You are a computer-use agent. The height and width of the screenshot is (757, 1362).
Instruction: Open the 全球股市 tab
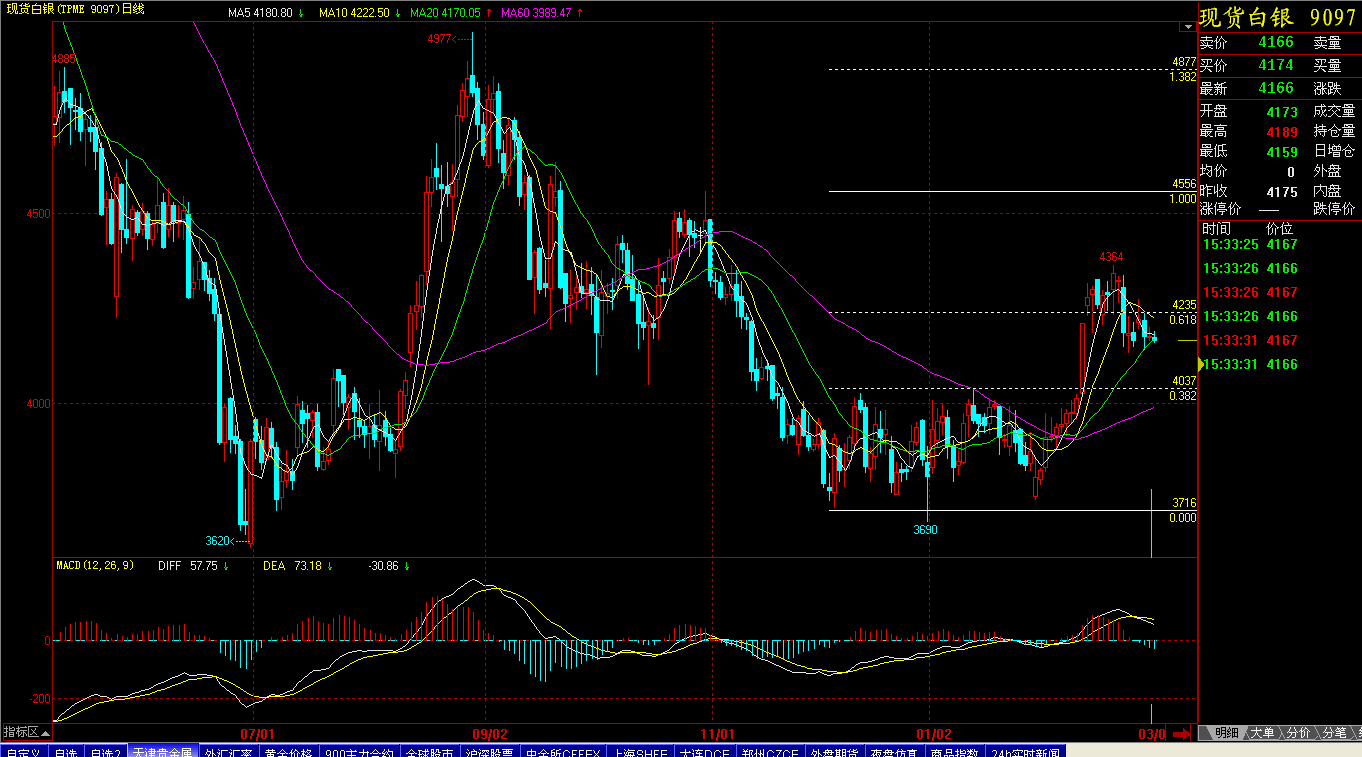pyautogui.click(x=430, y=751)
